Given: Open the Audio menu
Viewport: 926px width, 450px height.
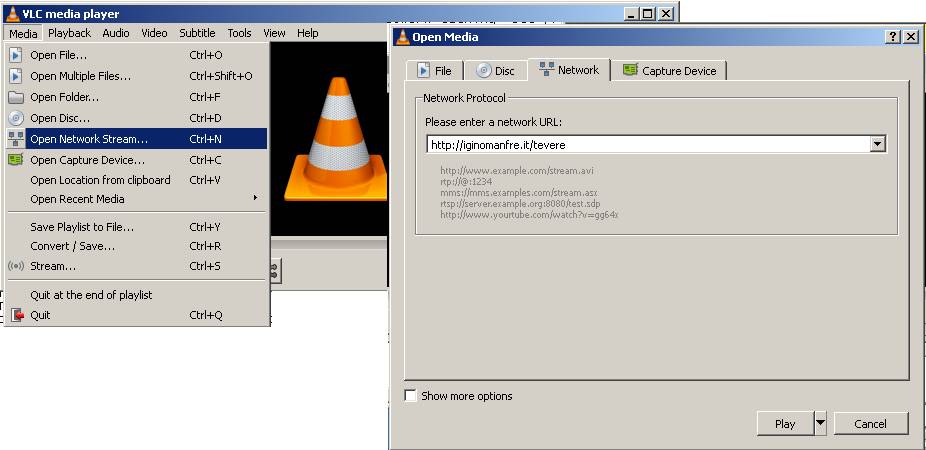Looking at the screenshot, I should pos(116,33).
